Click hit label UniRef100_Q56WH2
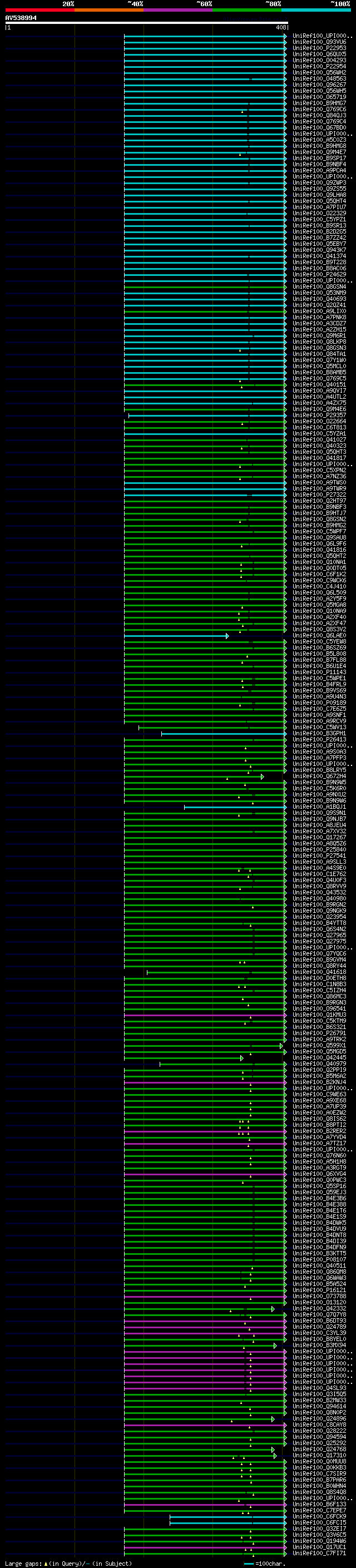 click(x=319, y=72)
